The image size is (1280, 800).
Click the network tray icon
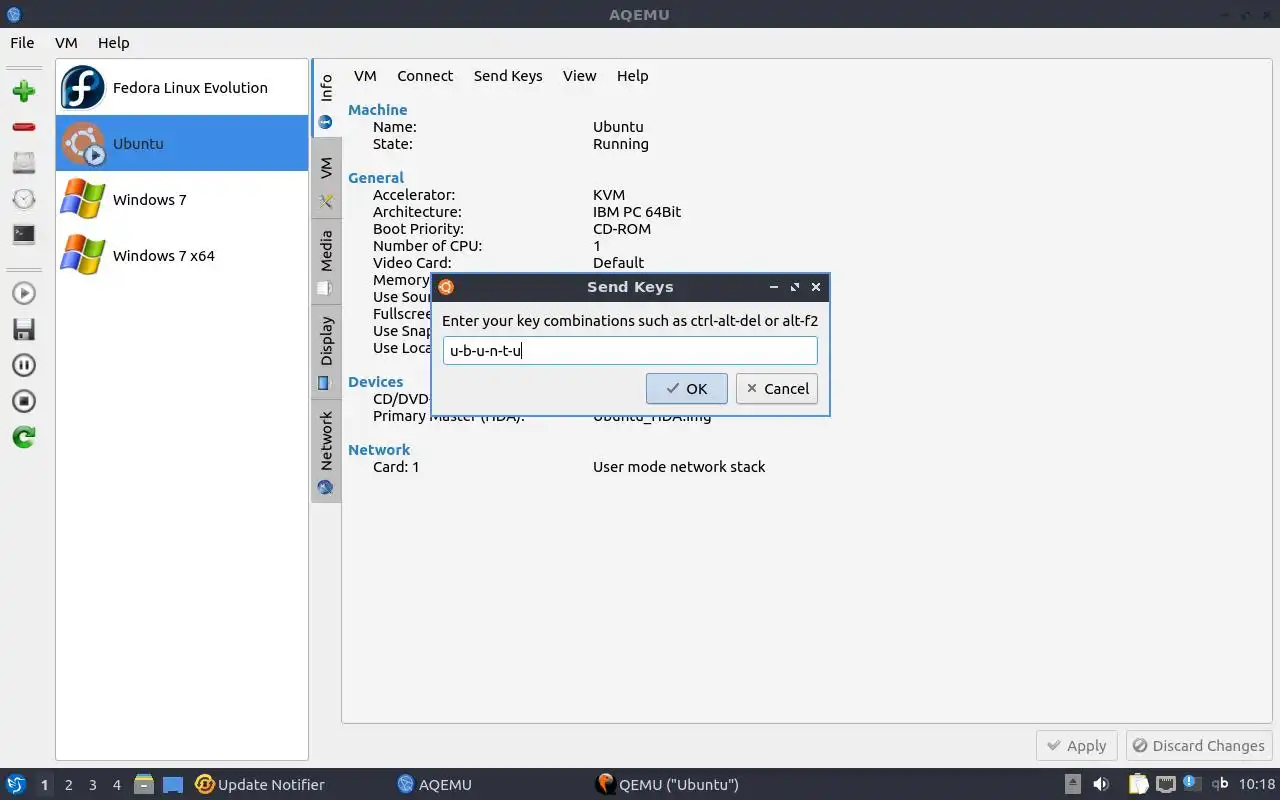click(1166, 785)
